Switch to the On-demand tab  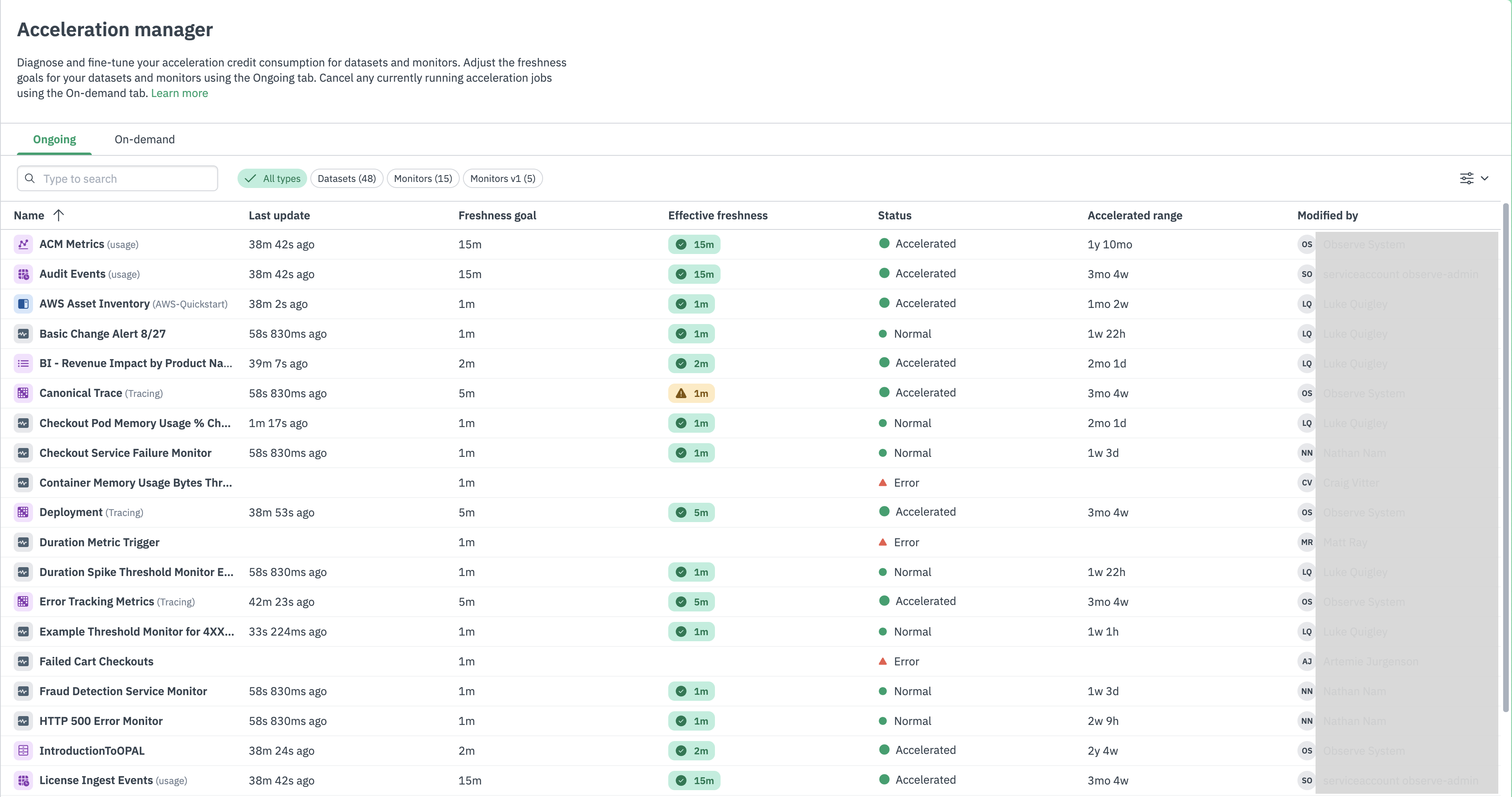point(145,140)
